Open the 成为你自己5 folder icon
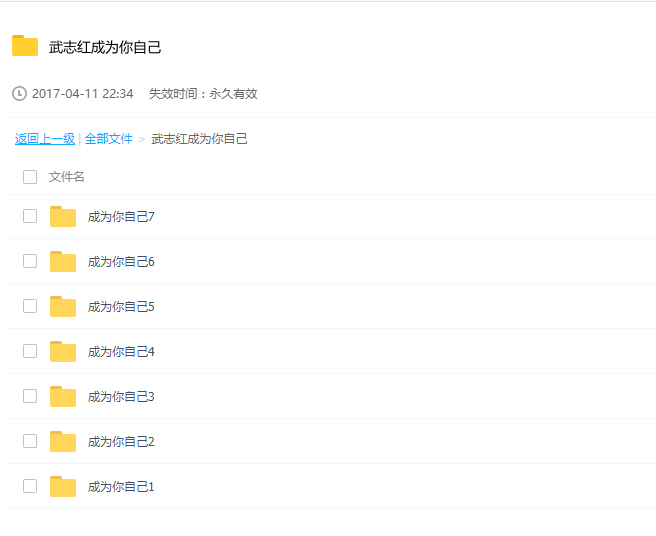The width and height of the screenshot is (656, 536). coord(63,307)
